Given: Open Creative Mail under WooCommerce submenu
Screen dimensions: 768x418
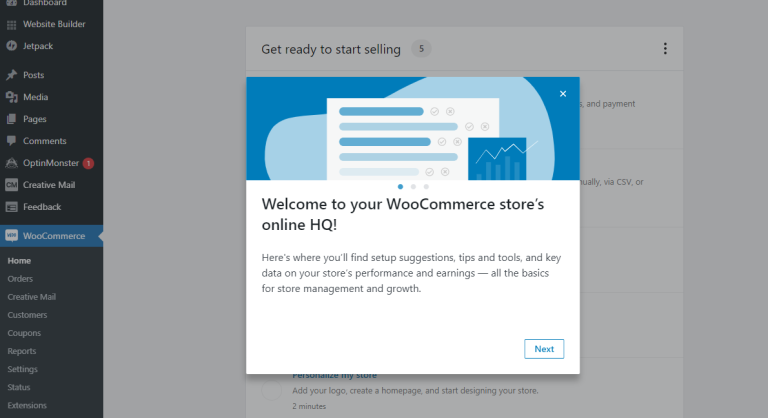Looking at the screenshot, I should pyautogui.click(x=31, y=297).
